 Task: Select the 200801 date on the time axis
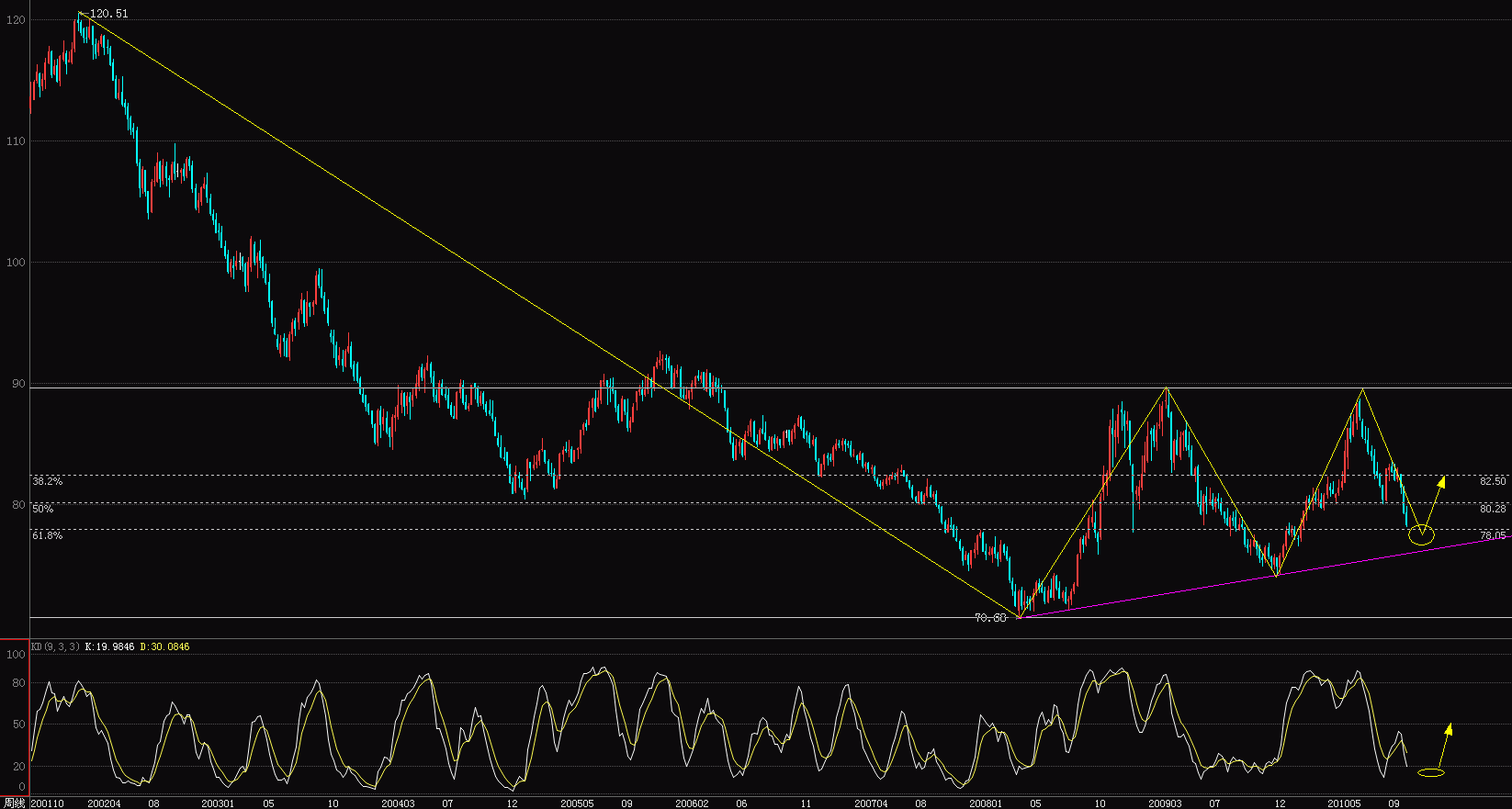click(985, 803)
